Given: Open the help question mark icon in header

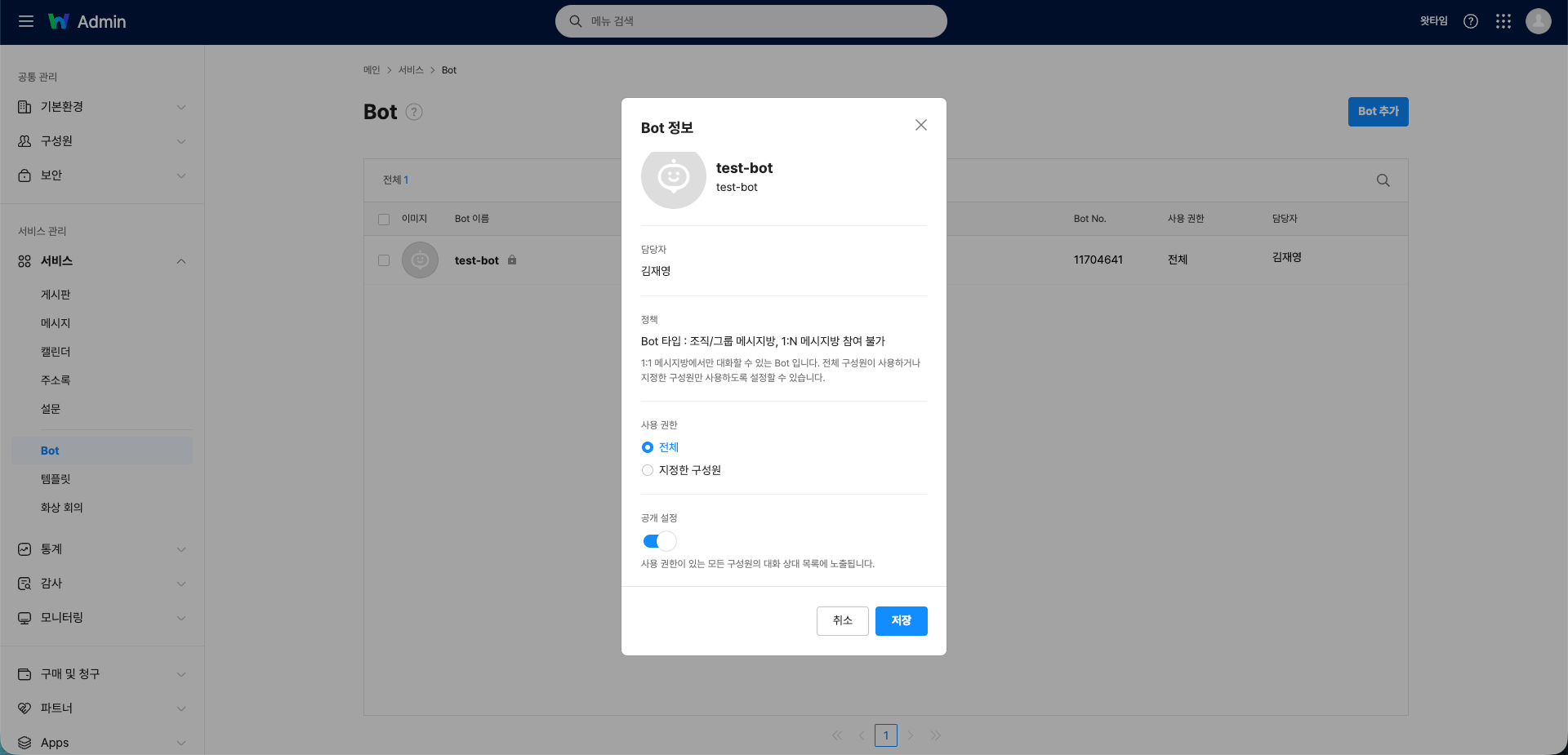Looking at the screenshot, I should click(x=1470, y=21).
